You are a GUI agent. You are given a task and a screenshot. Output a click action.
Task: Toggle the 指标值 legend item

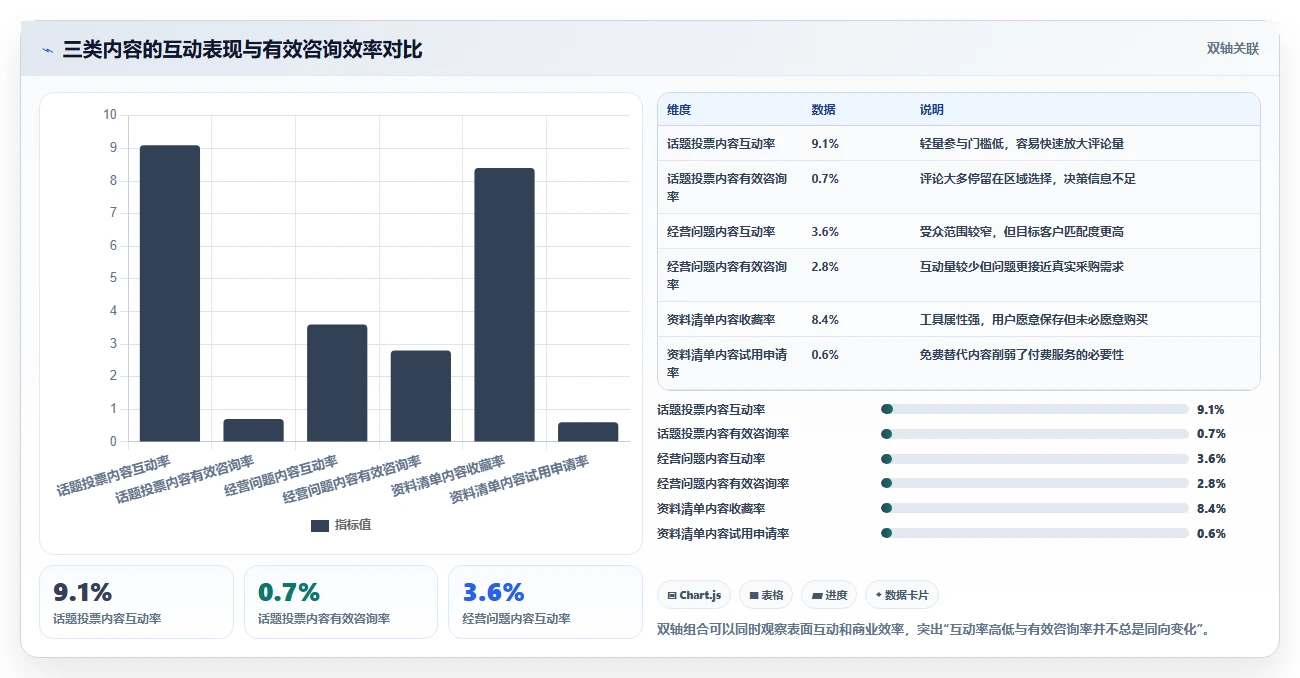(341, 525)
